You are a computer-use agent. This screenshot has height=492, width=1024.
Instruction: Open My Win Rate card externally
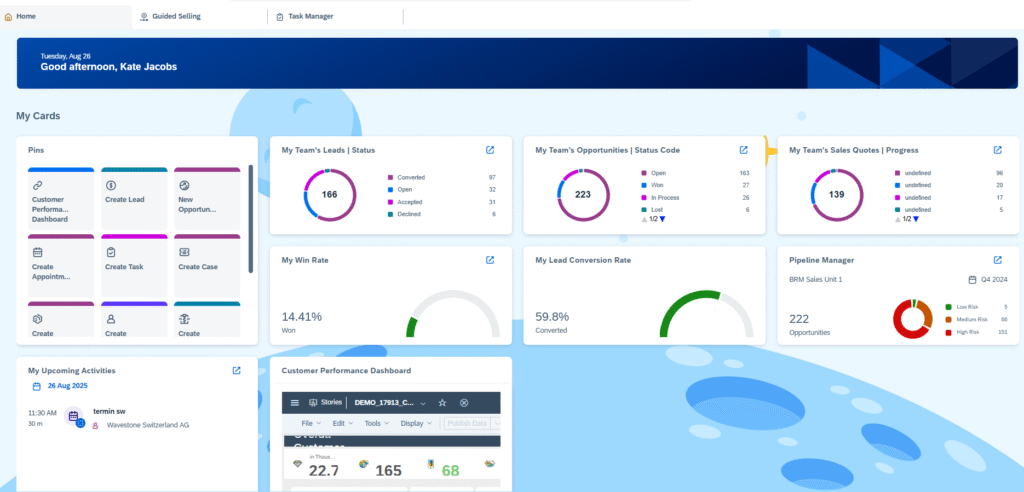[x=490, y=259]
